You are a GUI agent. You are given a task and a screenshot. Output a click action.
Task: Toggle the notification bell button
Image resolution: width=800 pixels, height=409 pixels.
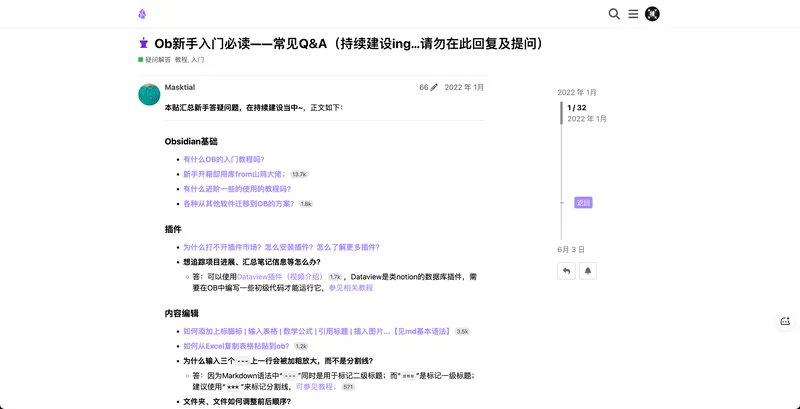588,271
